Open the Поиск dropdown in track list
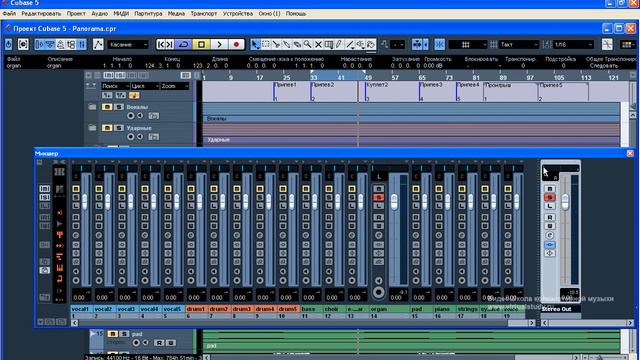The width and height of the screenshot is (640, 360). pyautogui.click(x=115, y=86)
